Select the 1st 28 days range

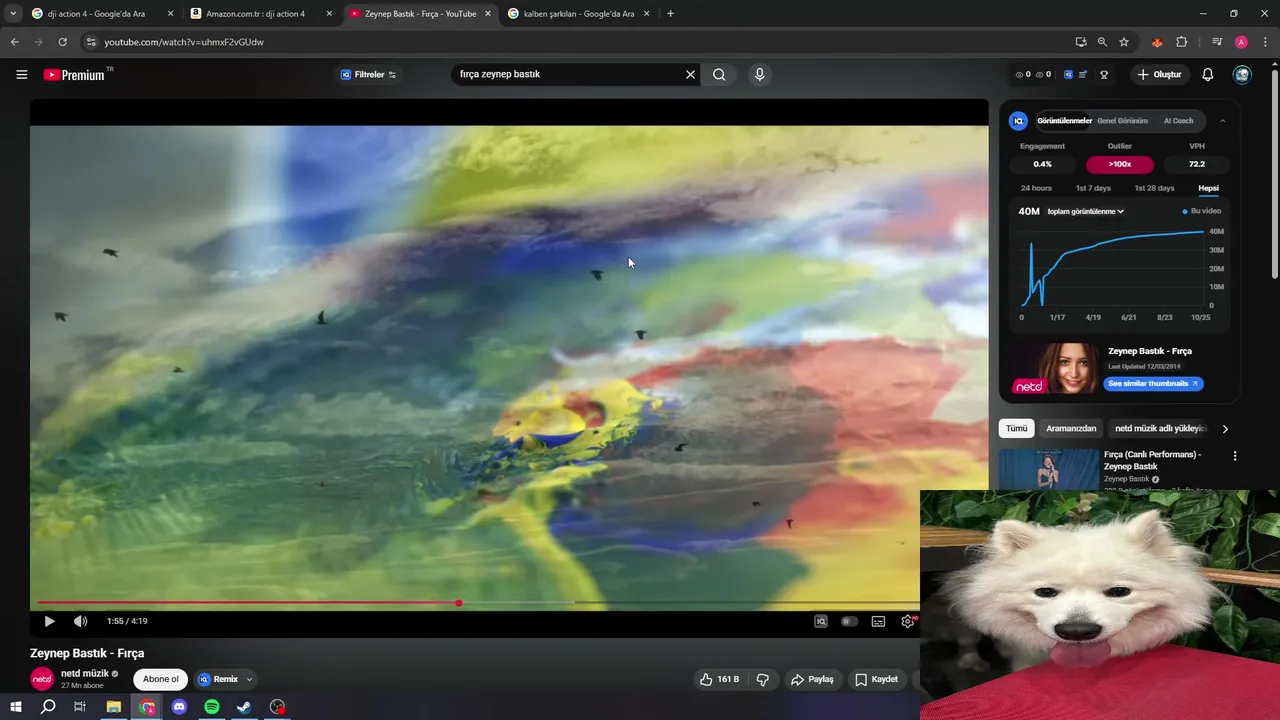1154,188
